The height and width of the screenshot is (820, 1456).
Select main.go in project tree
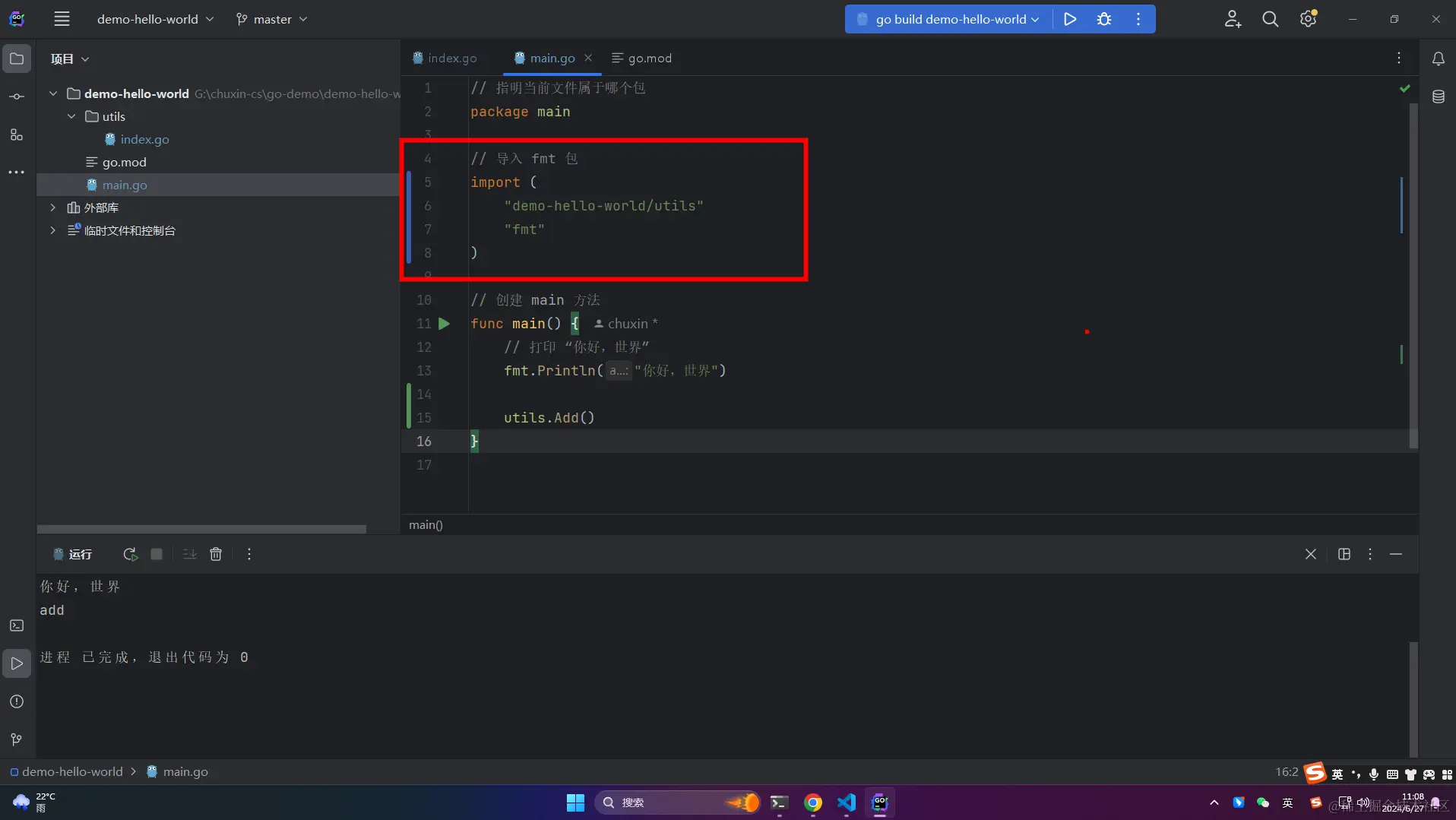point(125,185)
